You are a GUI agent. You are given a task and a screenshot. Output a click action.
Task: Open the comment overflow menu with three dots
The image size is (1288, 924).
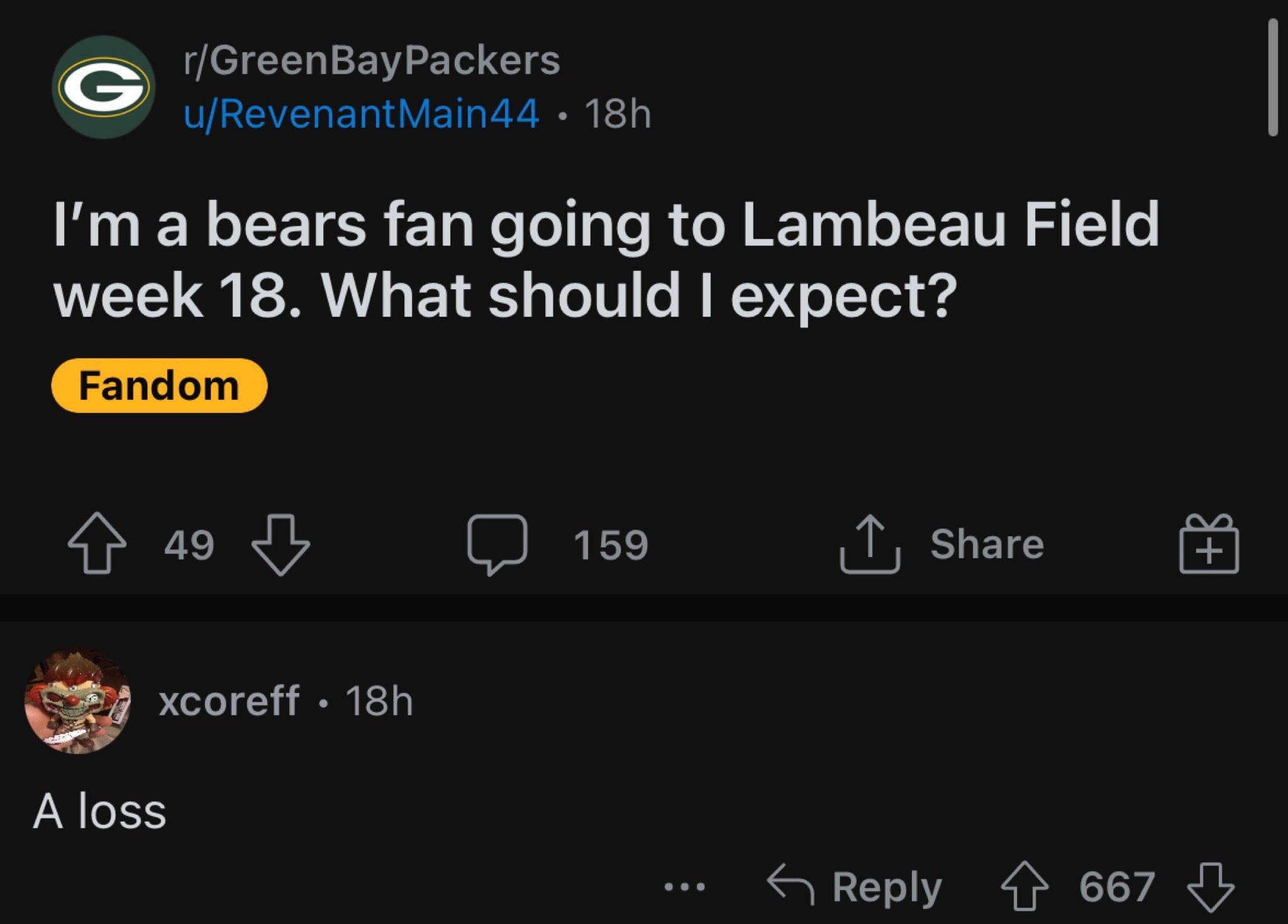[683, 886]
